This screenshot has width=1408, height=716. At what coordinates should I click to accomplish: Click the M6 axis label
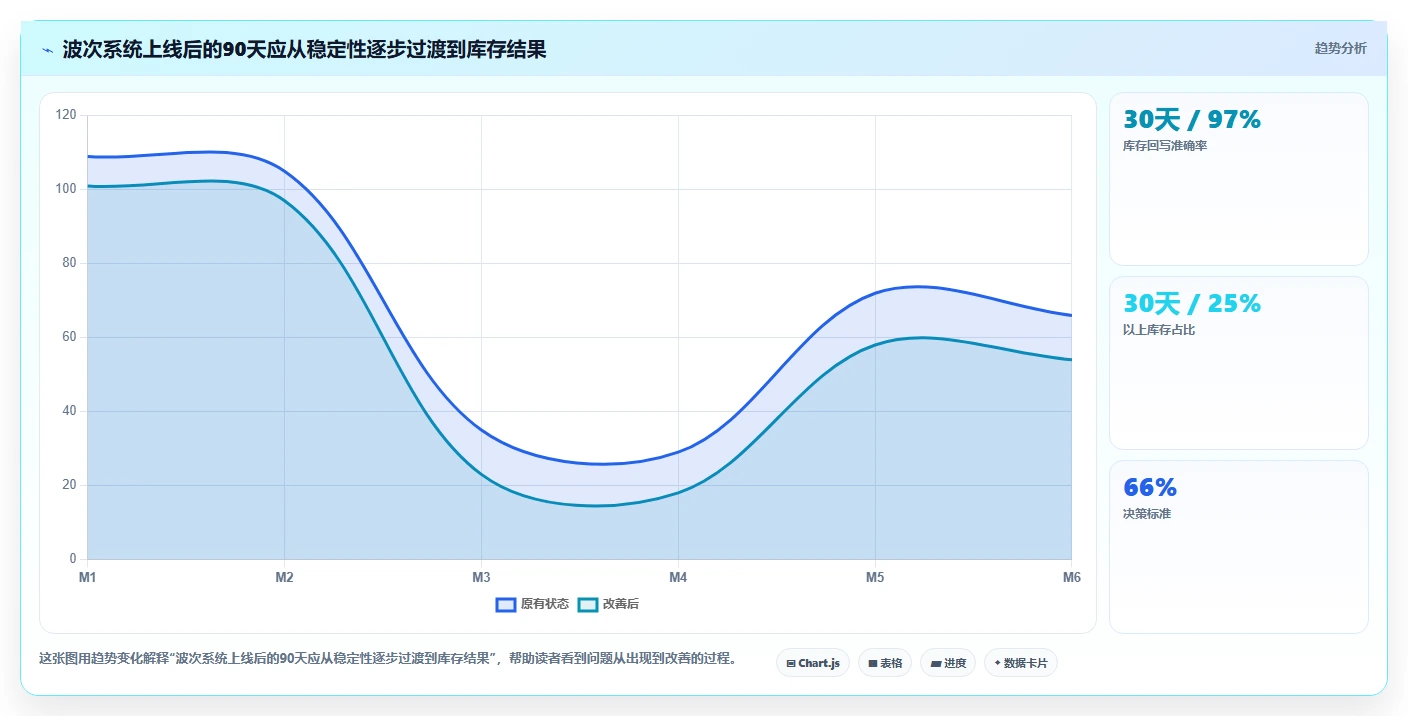click(x=1072, y=577)
